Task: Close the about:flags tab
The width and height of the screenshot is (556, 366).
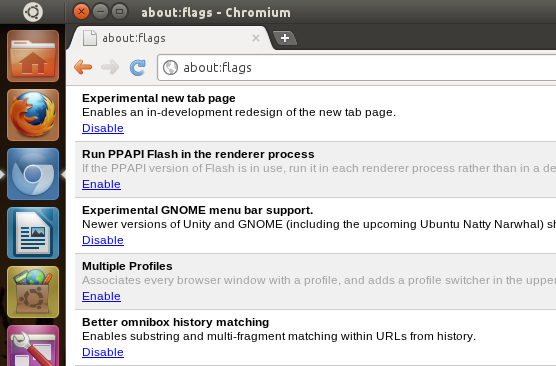Action: 256,38
